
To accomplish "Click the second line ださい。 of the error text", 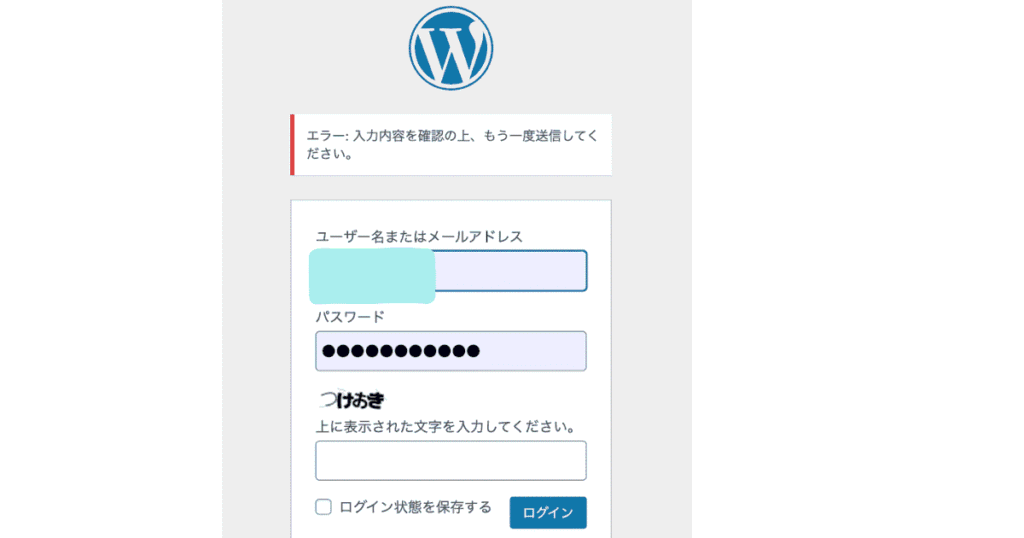I will (x=330, y=155).
